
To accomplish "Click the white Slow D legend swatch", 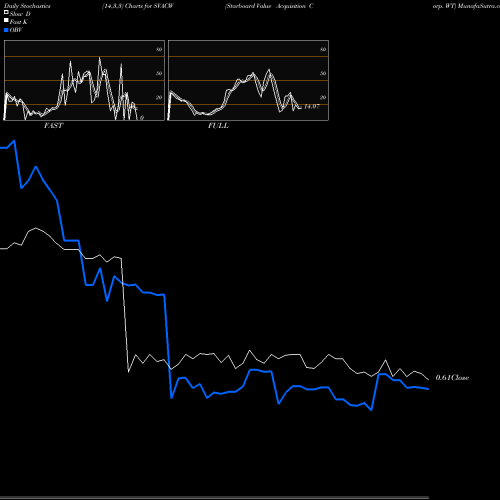I will 6,12.
